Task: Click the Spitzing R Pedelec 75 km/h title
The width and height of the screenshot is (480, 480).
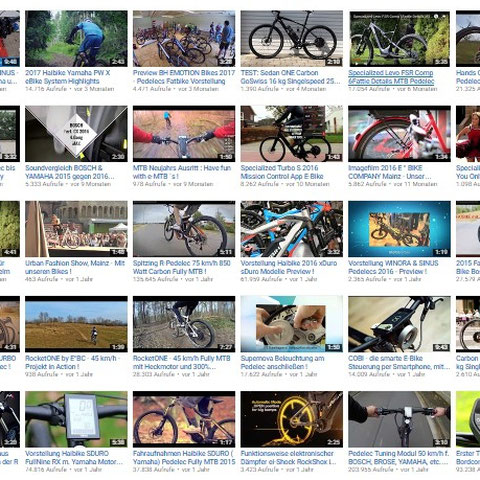Action: tap(182, 267)
